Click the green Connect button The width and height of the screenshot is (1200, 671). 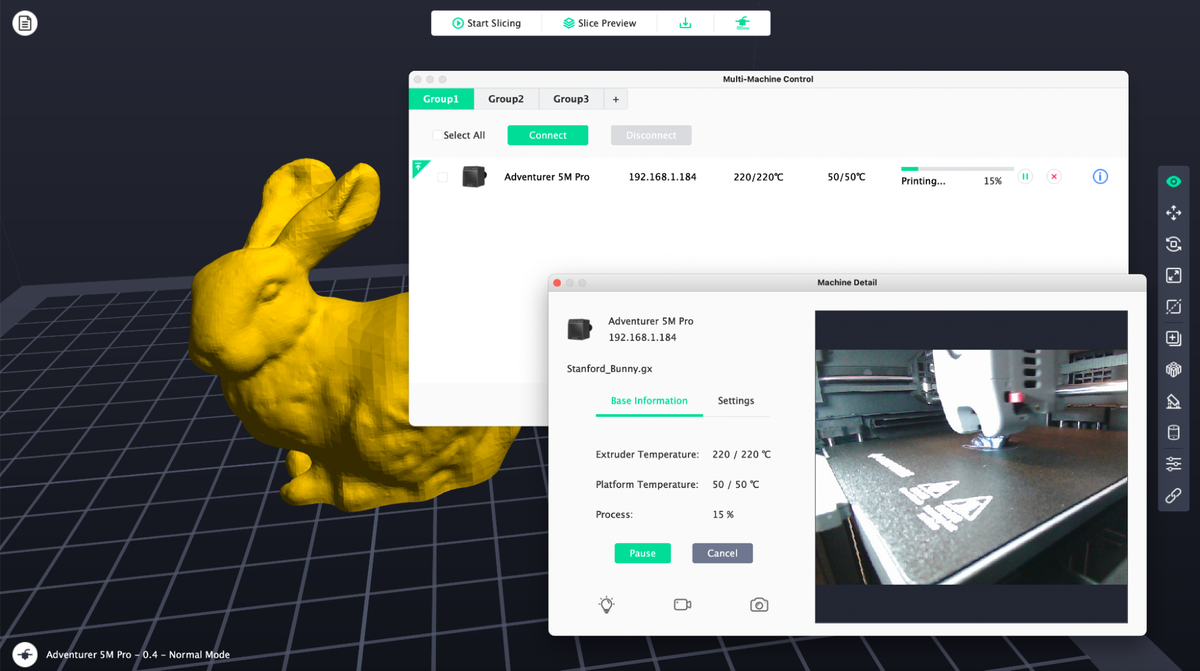[548, 135]
